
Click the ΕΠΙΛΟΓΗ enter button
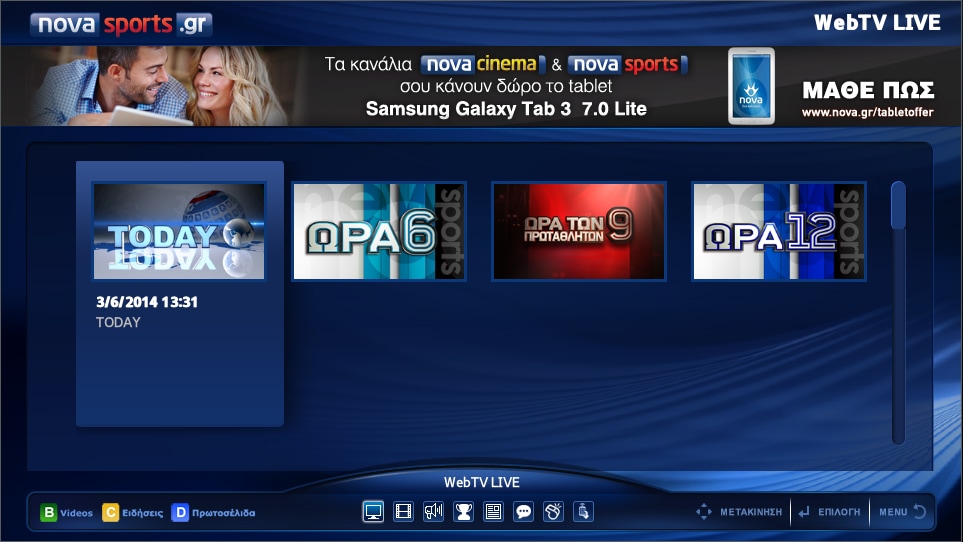(829, 511)
